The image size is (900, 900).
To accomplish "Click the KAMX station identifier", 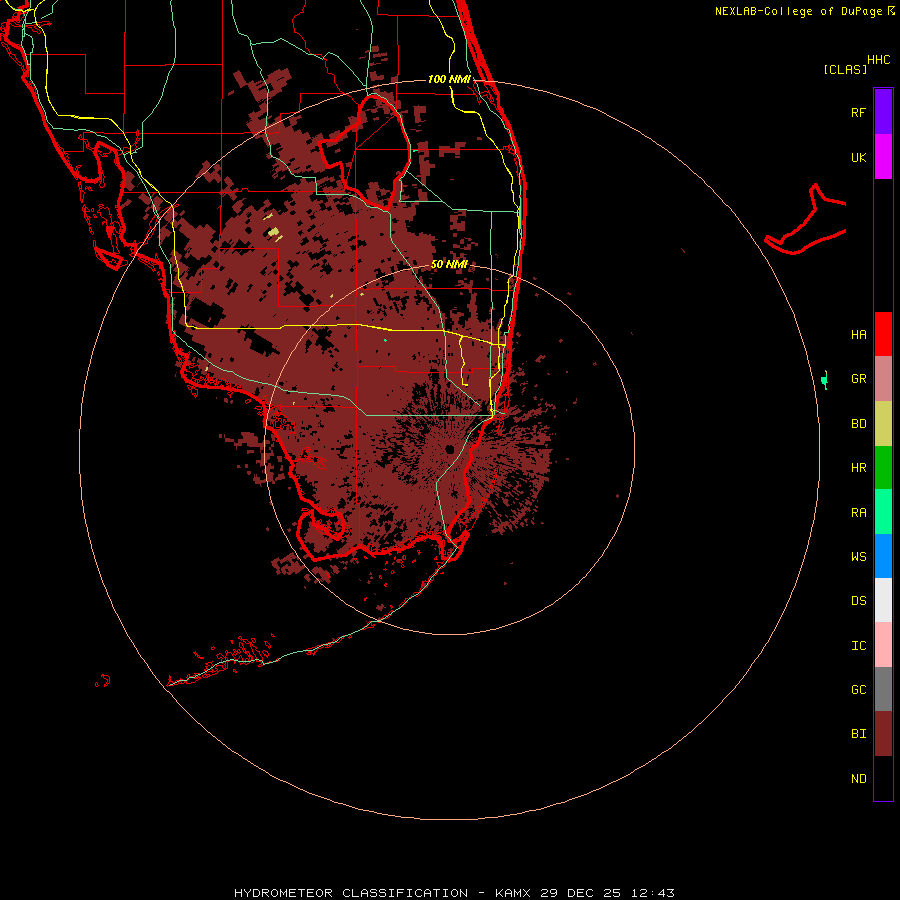I will [513, 893].
